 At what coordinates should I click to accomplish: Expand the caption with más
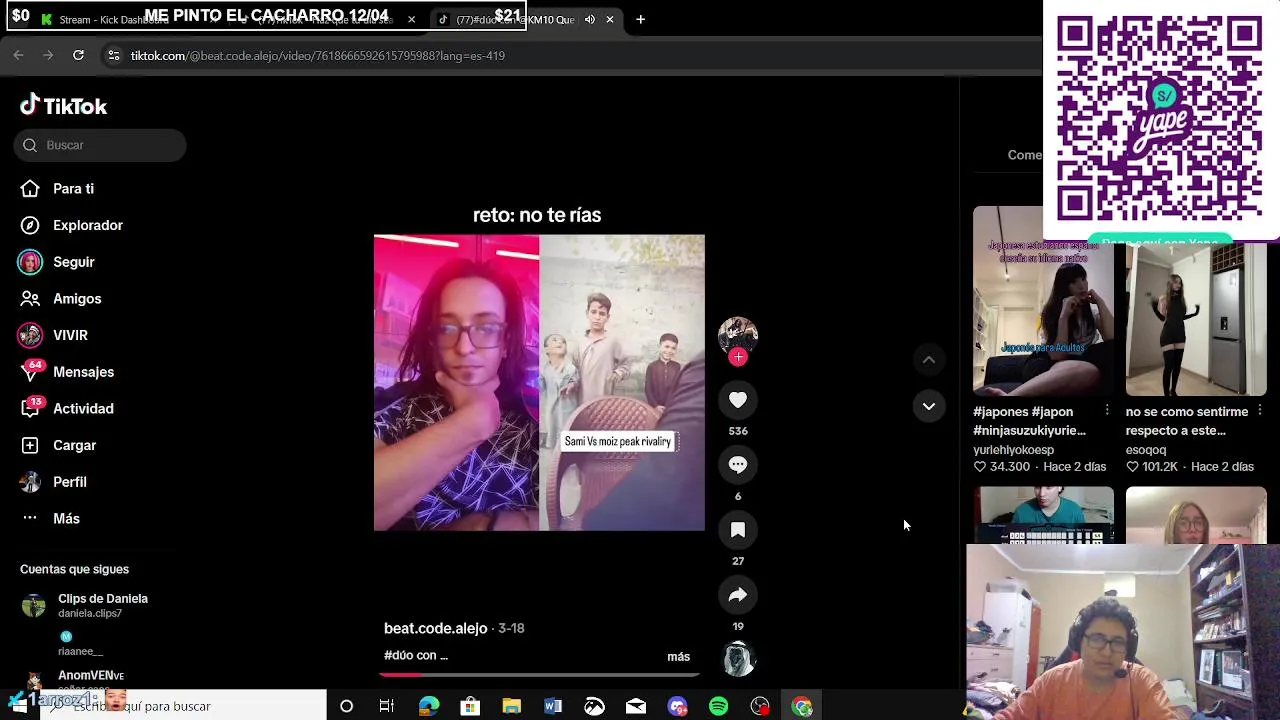pyautogui.click(x=678, y=657)
